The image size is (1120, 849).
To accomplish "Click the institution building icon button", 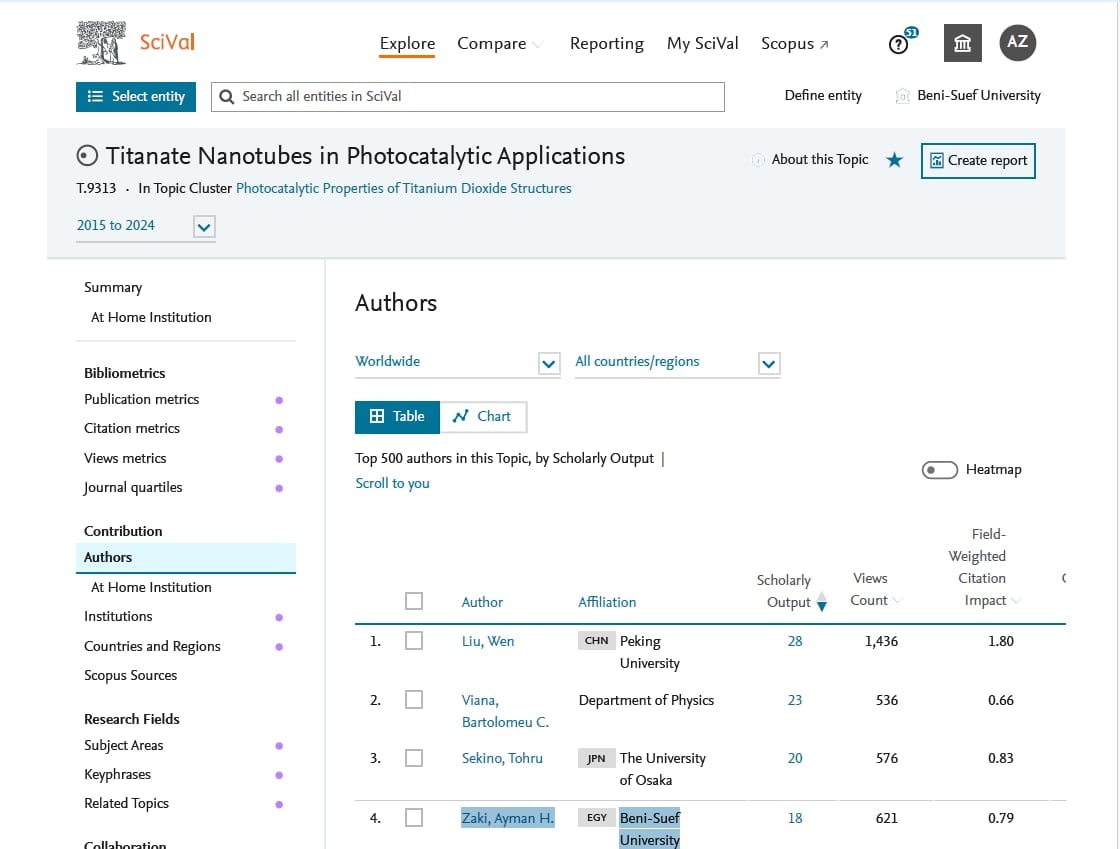I will pyautogui.click(x=962, y=44).
